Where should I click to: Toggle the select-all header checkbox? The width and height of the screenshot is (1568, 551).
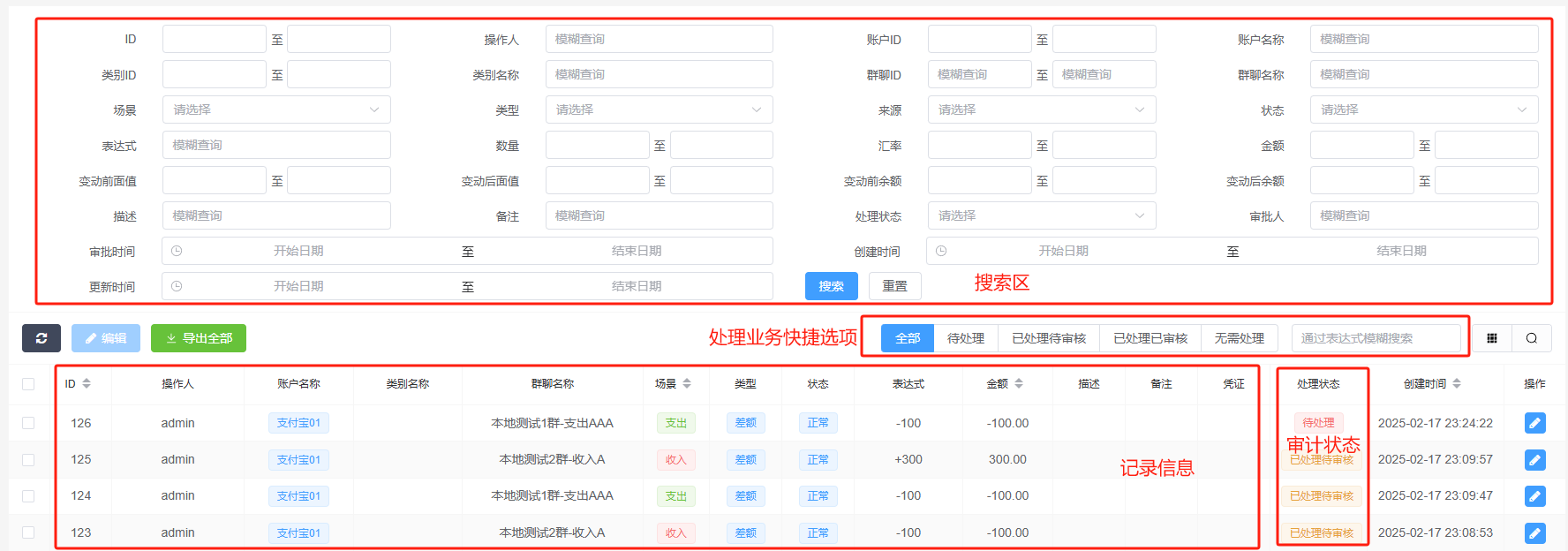point(28,384)
